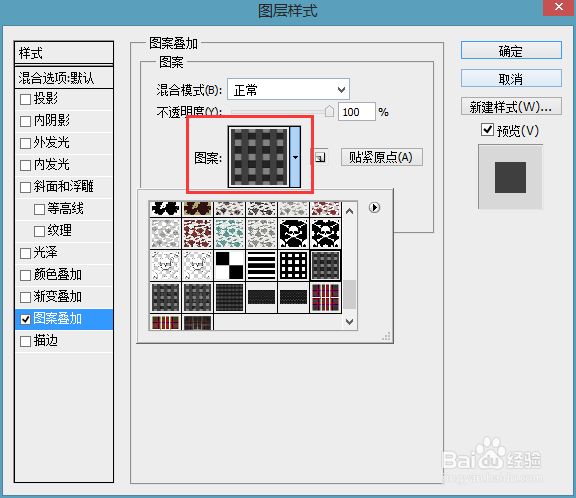Screen dimensions: 576x498
Task: Toggle the 光泽 checkbox
Action: coord(25,253)
